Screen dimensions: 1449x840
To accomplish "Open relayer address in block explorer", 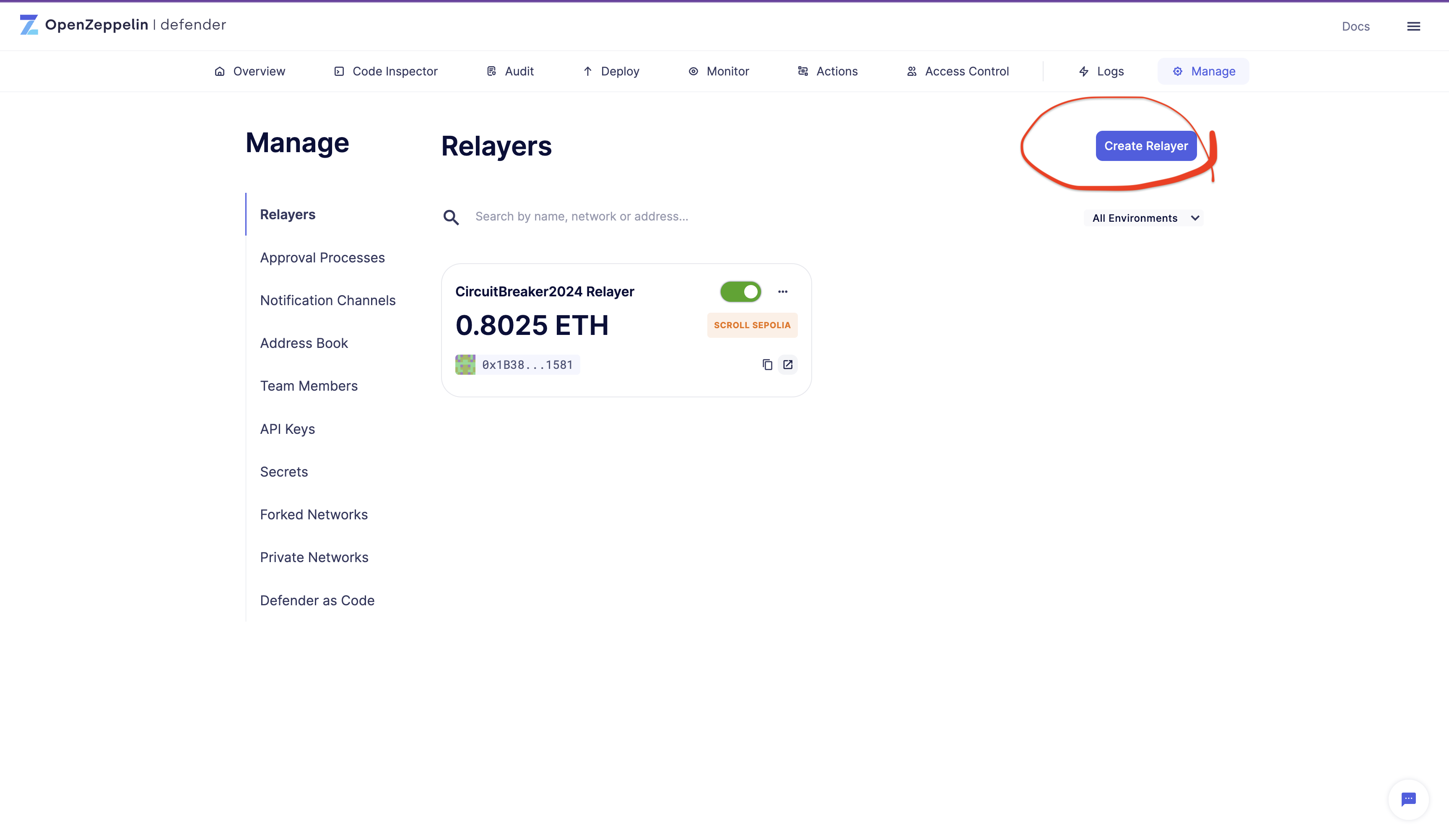I will click(x=788, y=365).
